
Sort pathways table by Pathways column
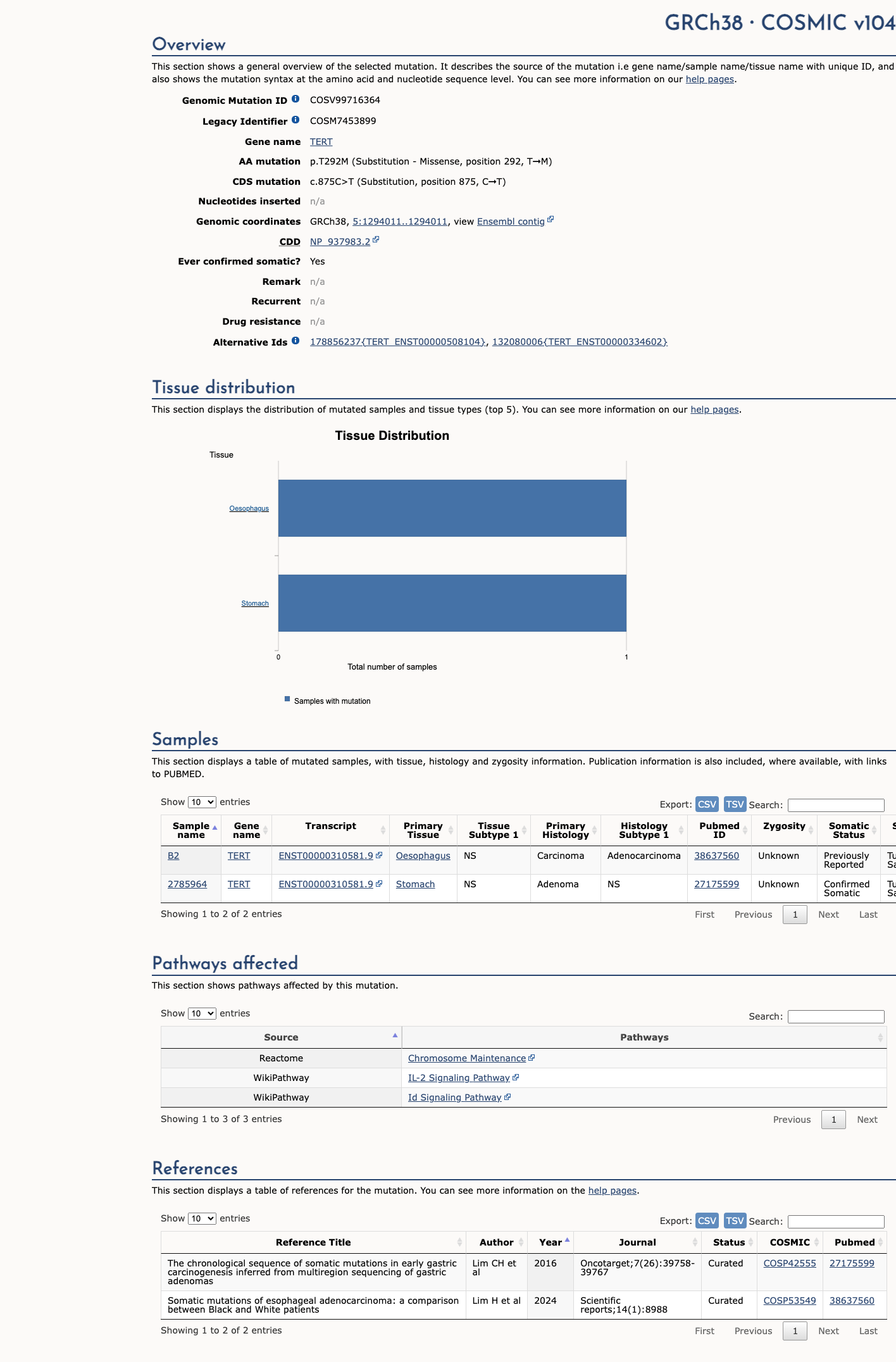coord(644,1037)
